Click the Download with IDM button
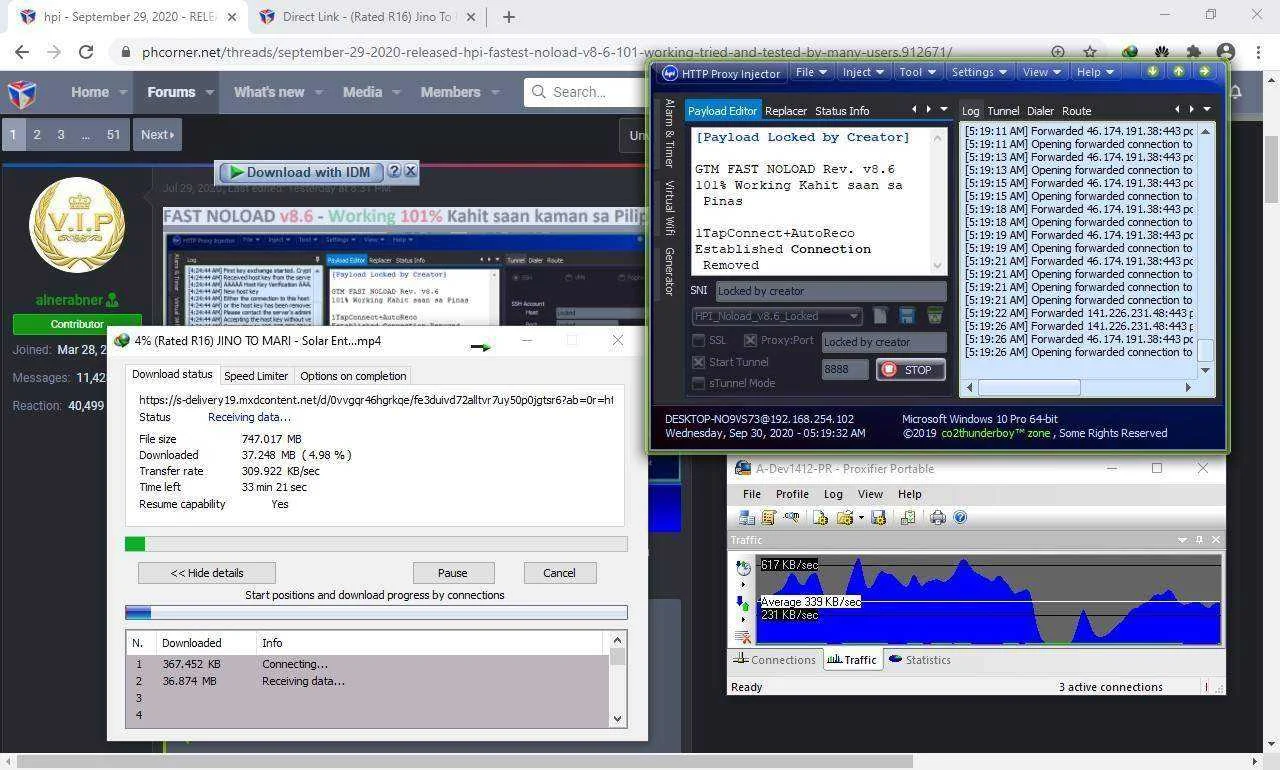The height and width of the screenshot is (770, 1280). (300, 172)
